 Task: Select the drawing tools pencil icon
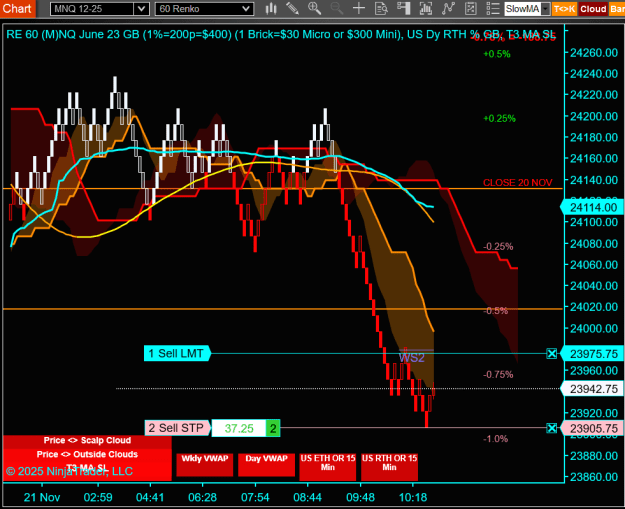(293, 8)
